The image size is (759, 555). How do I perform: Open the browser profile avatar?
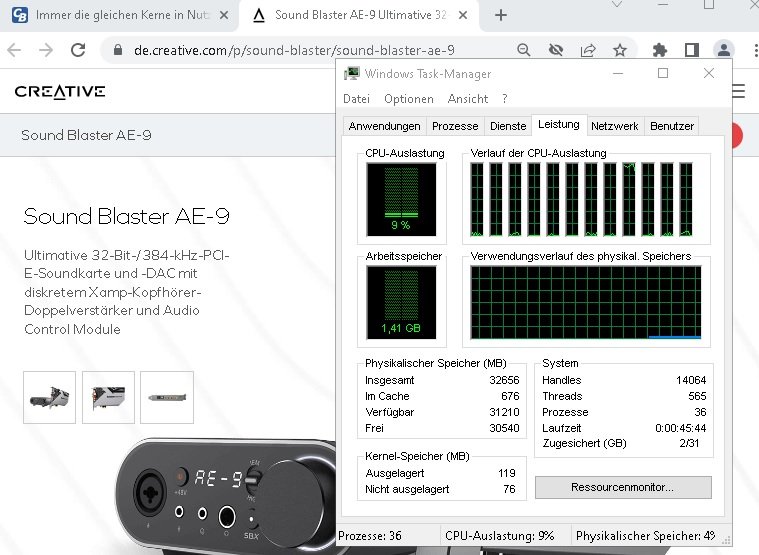[724, 50]
